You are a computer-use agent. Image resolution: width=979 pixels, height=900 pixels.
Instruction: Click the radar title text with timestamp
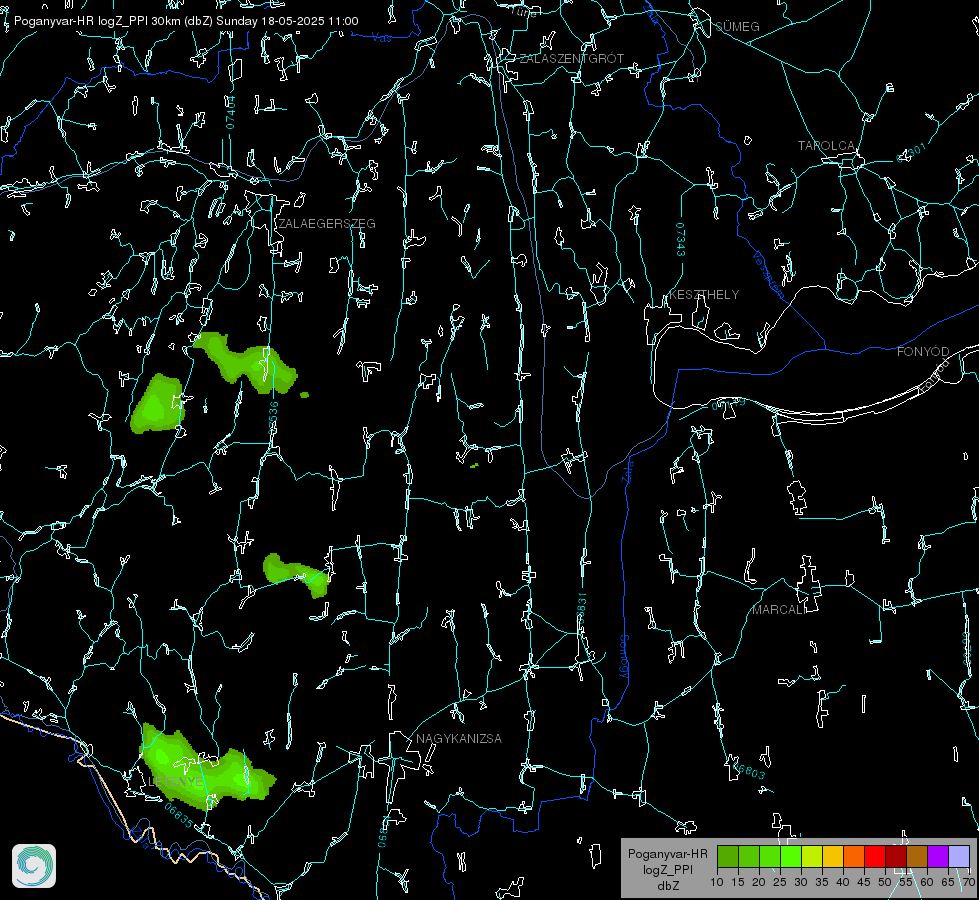[x=186, y=21]
